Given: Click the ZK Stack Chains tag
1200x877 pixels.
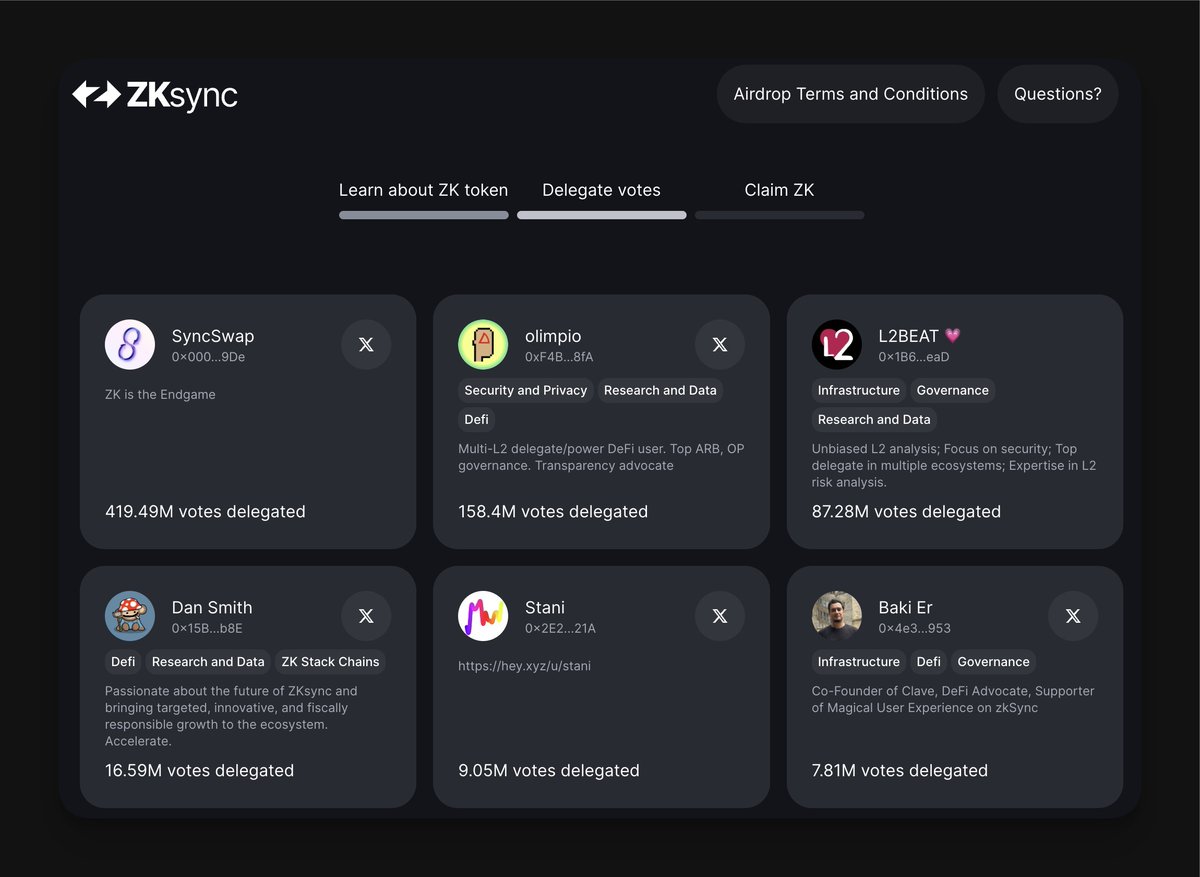Looking at the screenshot, I should click(x=331, y=661).
